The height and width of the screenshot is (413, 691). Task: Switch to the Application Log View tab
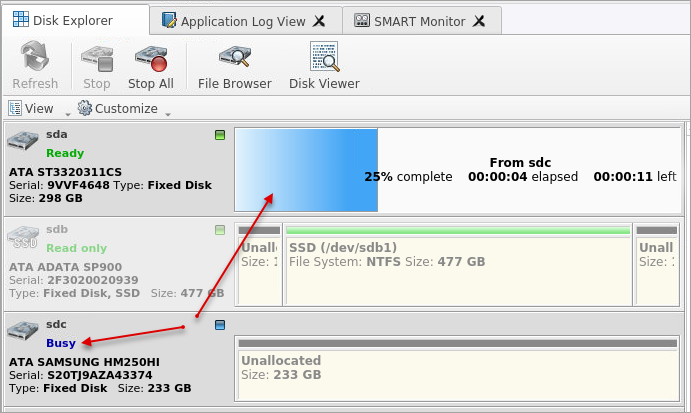click(x=245, y=21)
